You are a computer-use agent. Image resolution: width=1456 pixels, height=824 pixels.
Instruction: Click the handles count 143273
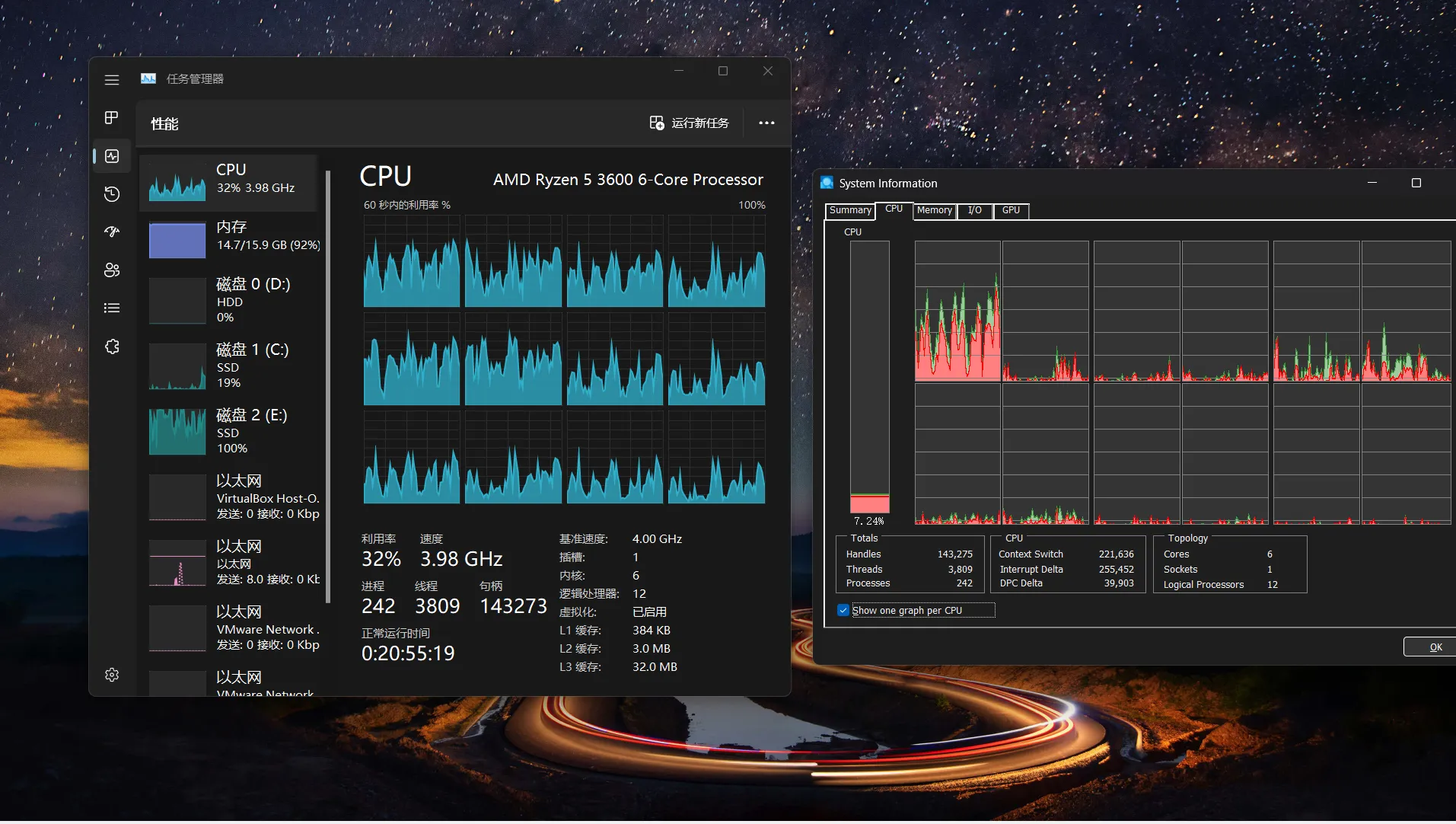[513, 606]
